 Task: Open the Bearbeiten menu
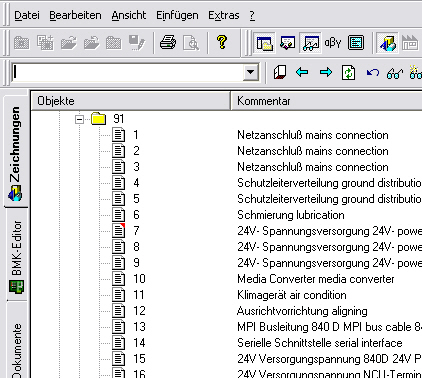[75, 15]
